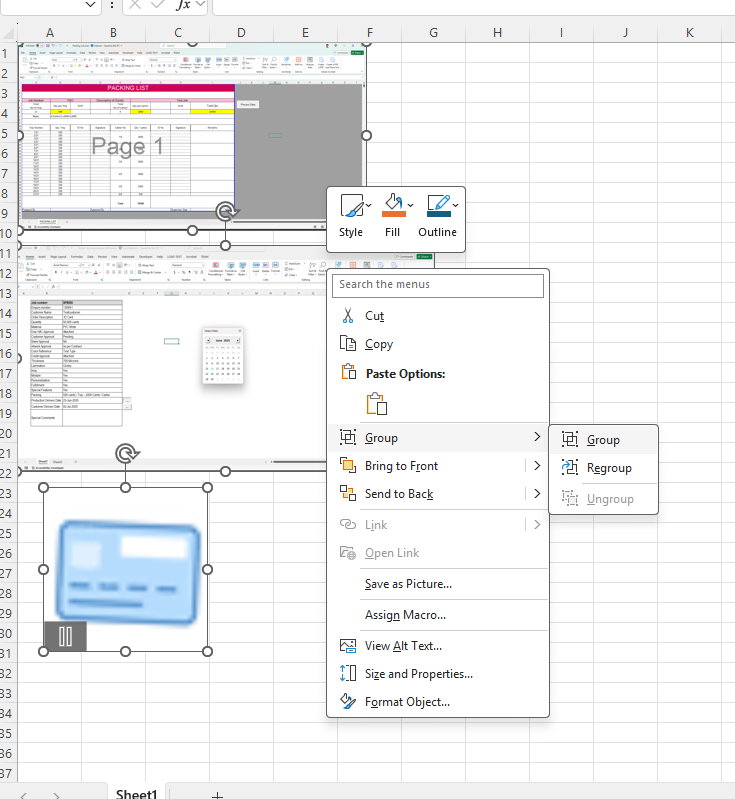Add a new sheet with plus button
The height and width of the screenshot is (799, 735).
[218, 794]
